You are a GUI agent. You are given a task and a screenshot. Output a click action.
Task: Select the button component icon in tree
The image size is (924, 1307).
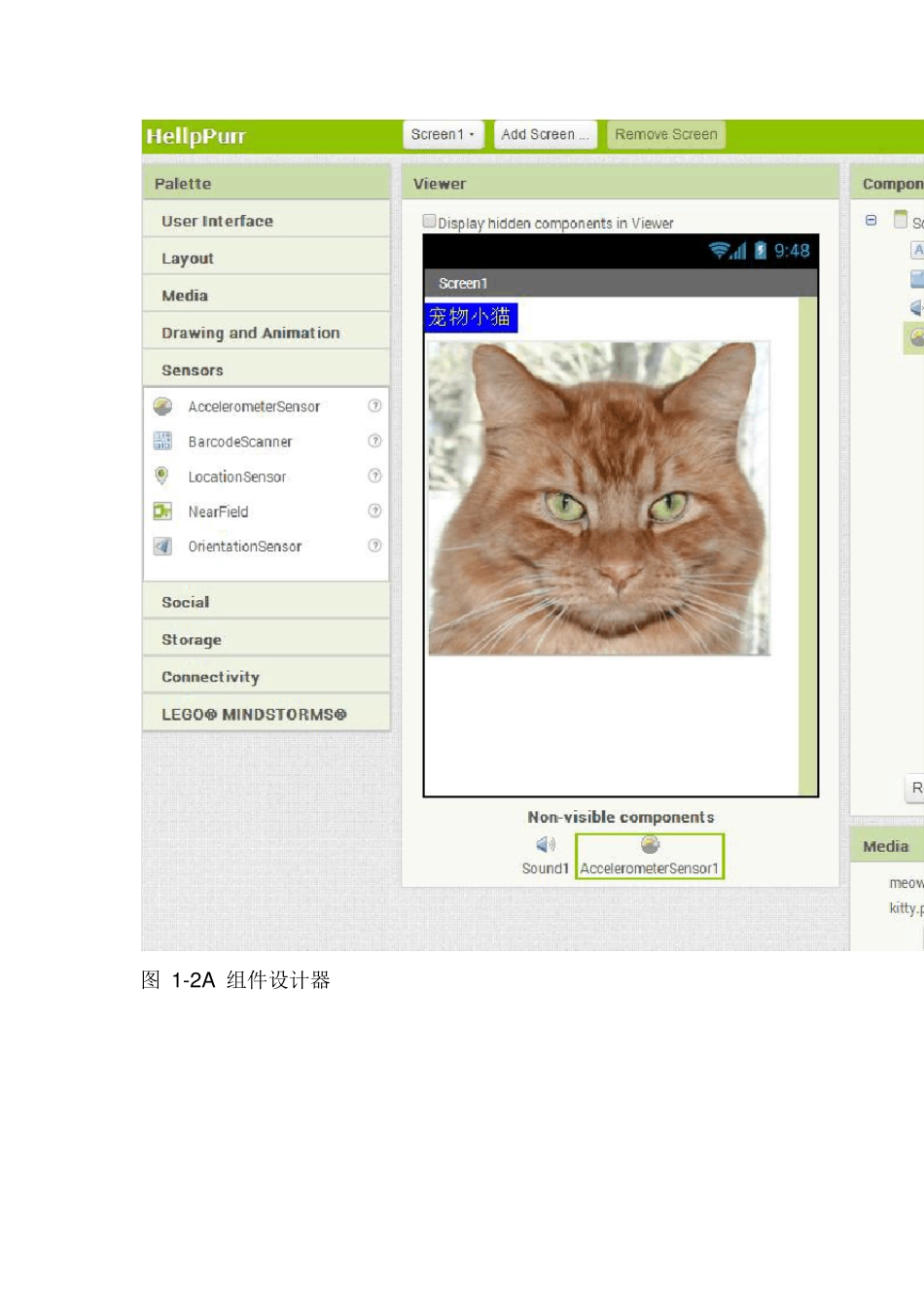(x=917, y=279)
